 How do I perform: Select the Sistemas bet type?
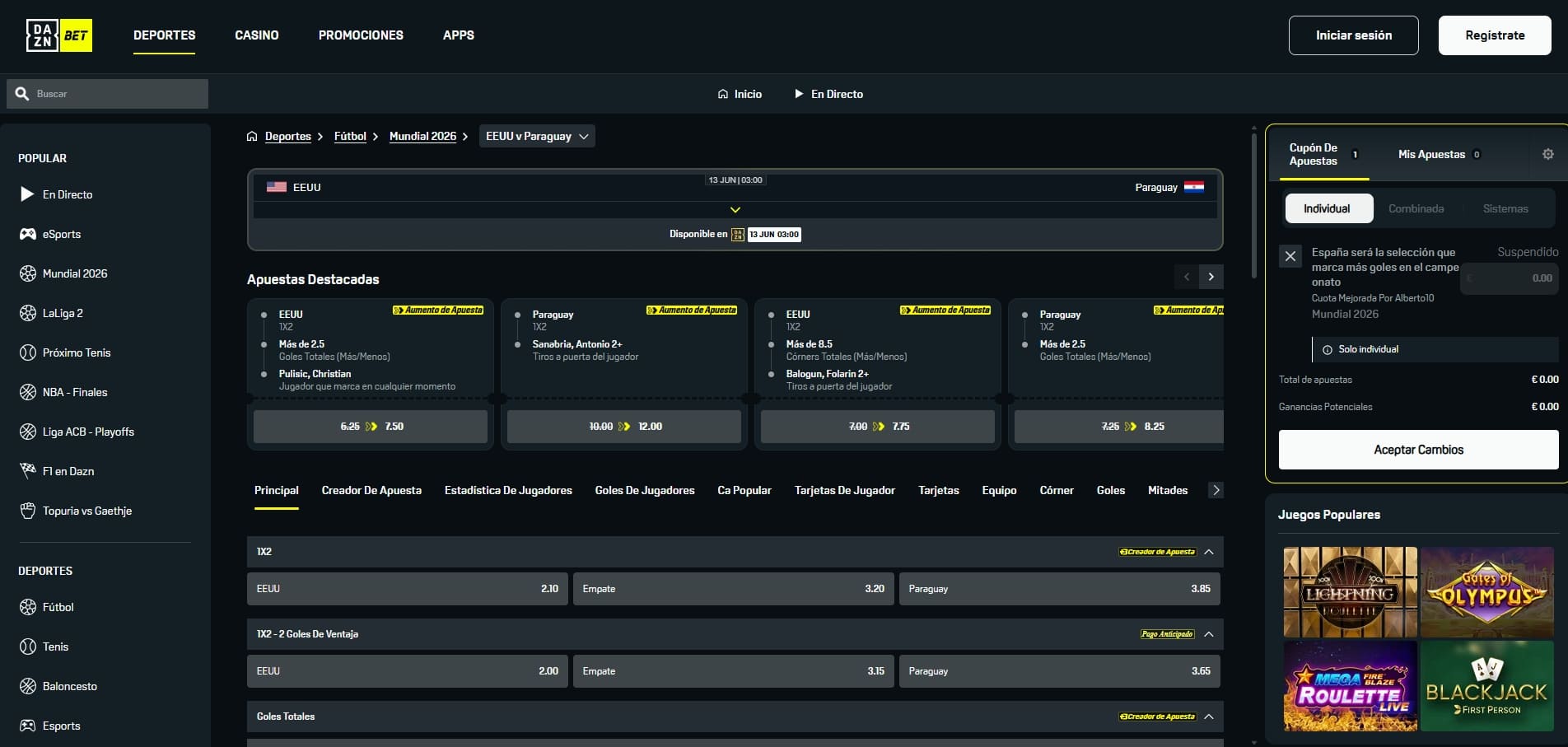click(x=1505, y=208)
